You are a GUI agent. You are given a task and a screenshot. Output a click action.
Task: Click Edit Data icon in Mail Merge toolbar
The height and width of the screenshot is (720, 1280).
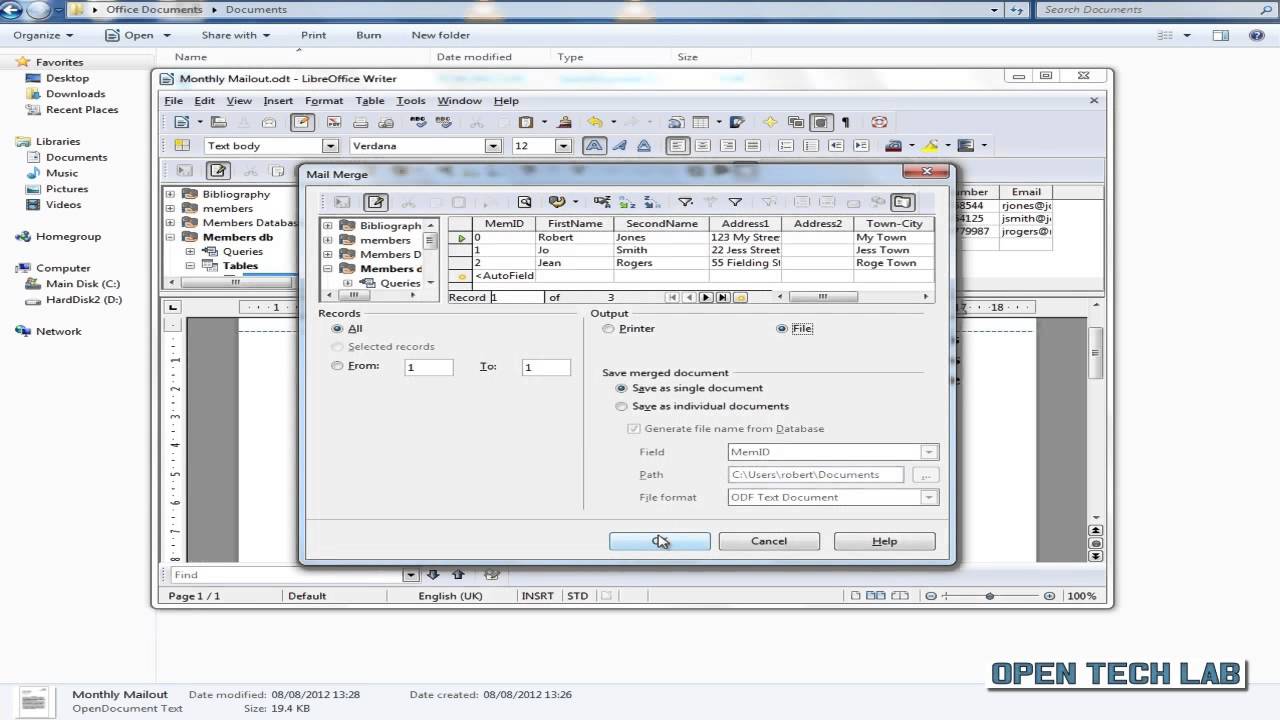[376, 202]
